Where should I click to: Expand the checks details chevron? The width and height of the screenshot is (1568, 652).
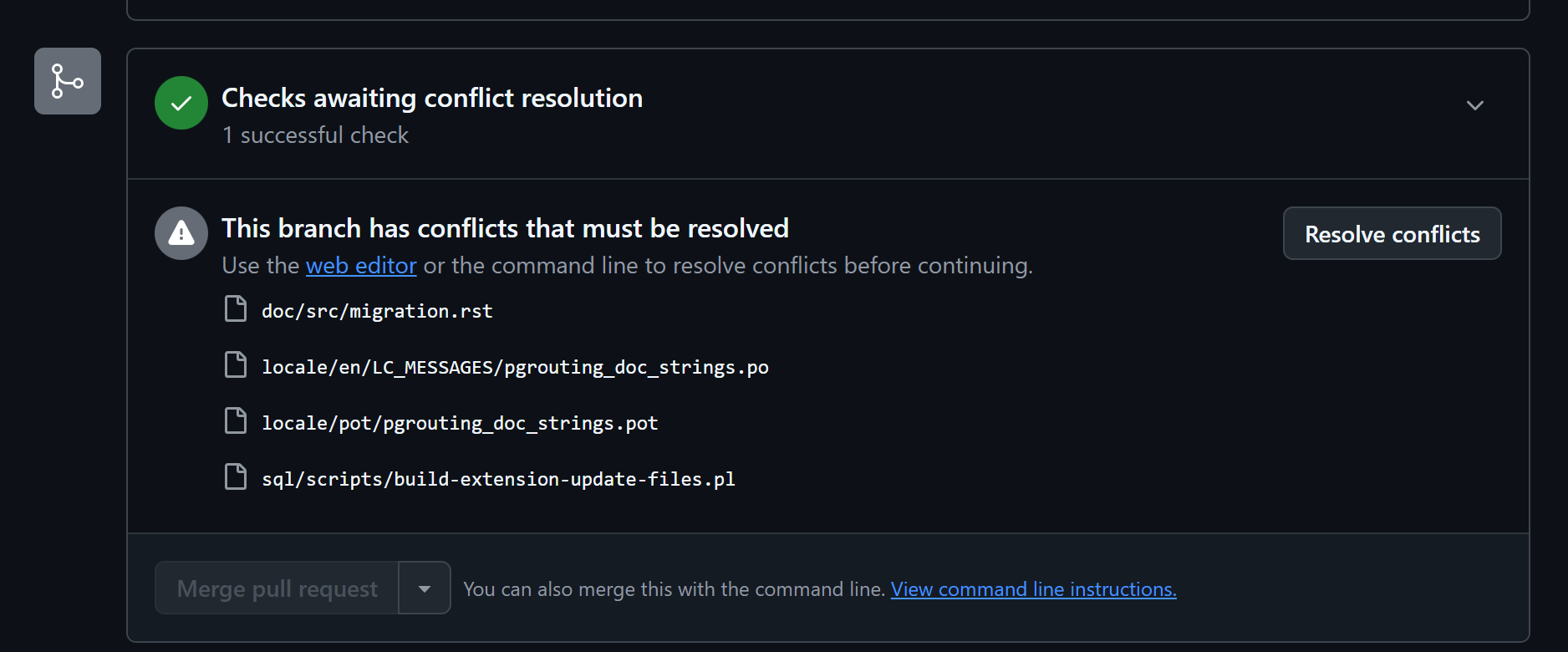pos(1475,105)
